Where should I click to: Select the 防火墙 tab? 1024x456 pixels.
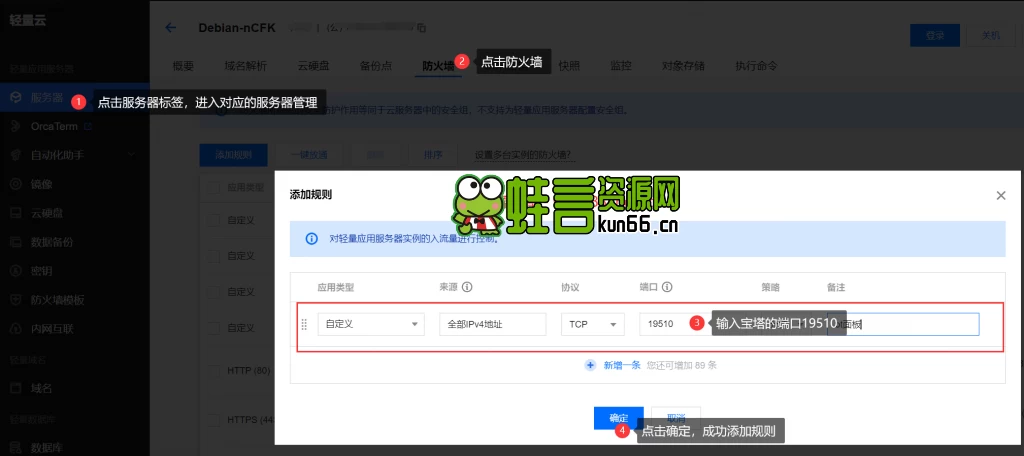(438, 65)
